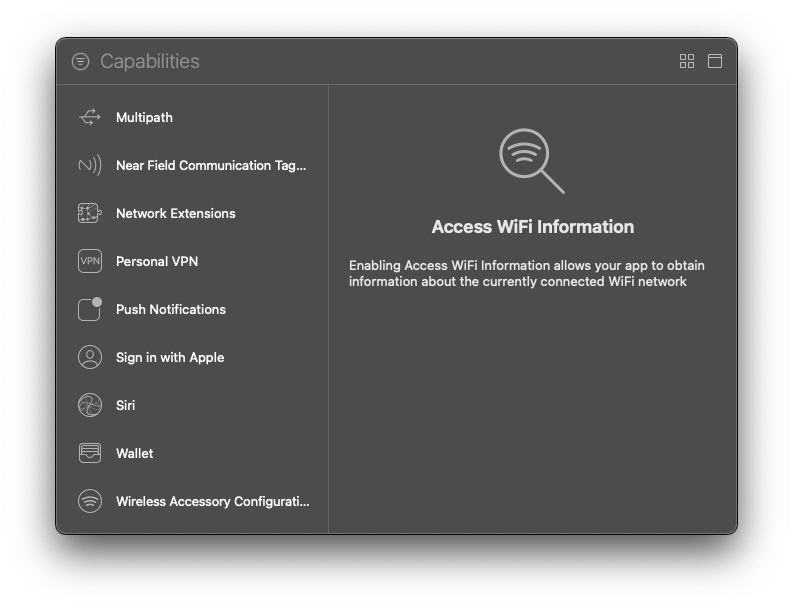The image size is (793, 608).
Task: Select Wireless Accessory Configuration row
Action: [192, 501]
